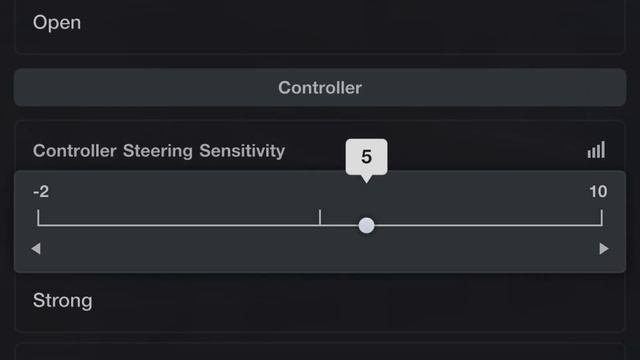This screenshot has height=360, width=640.
Task: Click the signal bars icon beside Steering Sensitivity
Action: point(596,150)
